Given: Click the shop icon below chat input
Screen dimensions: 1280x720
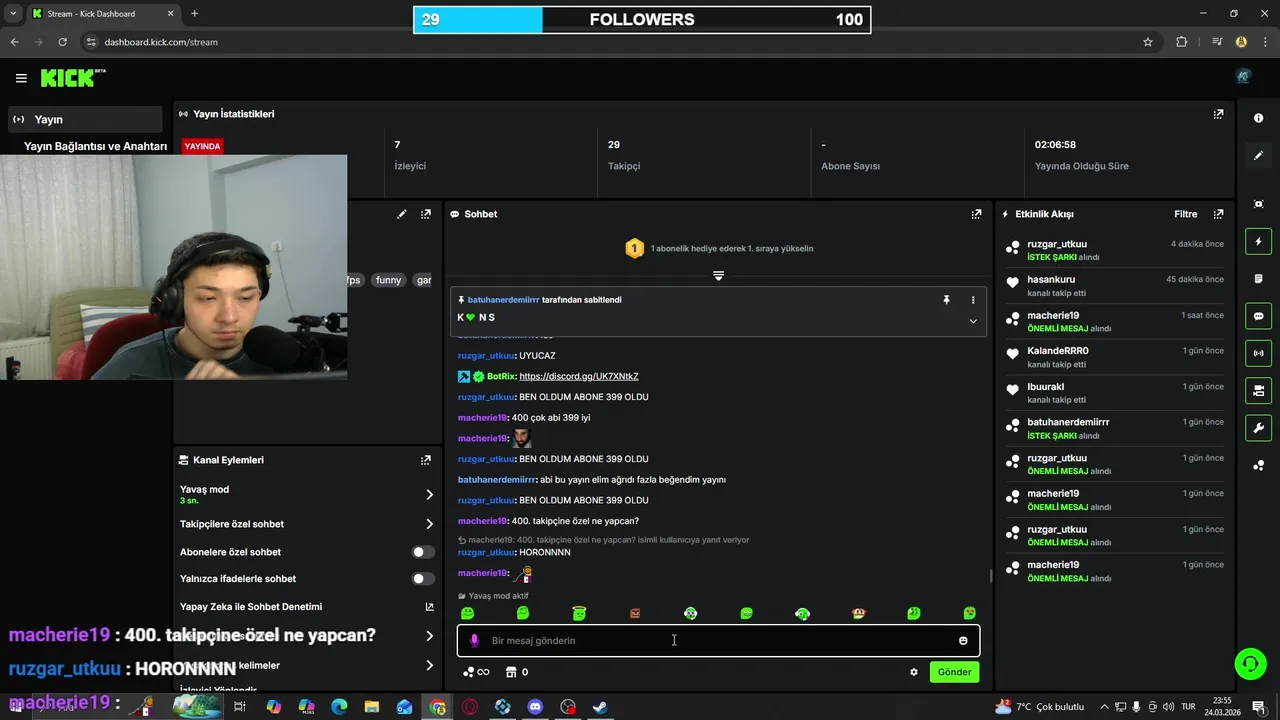Looking at the screenshot, I should coord(511,672).
